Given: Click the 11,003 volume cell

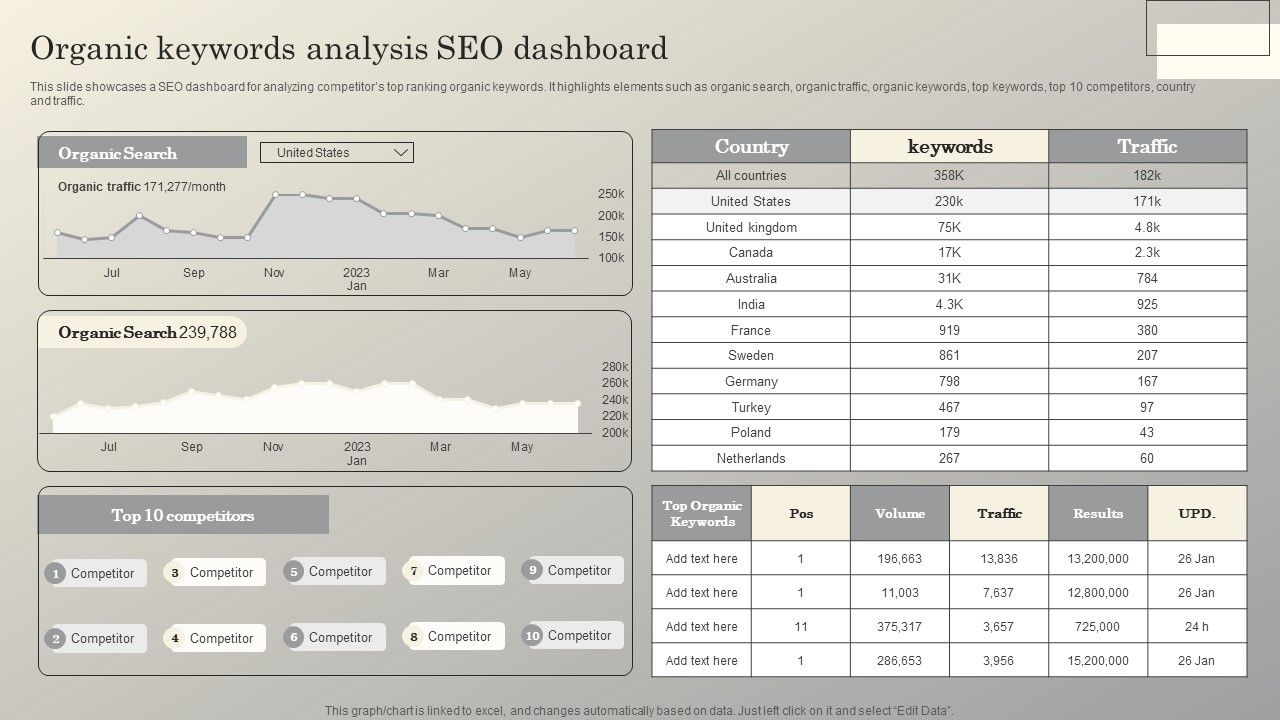Looking at the screenshot, I should [x=900, y=593].
